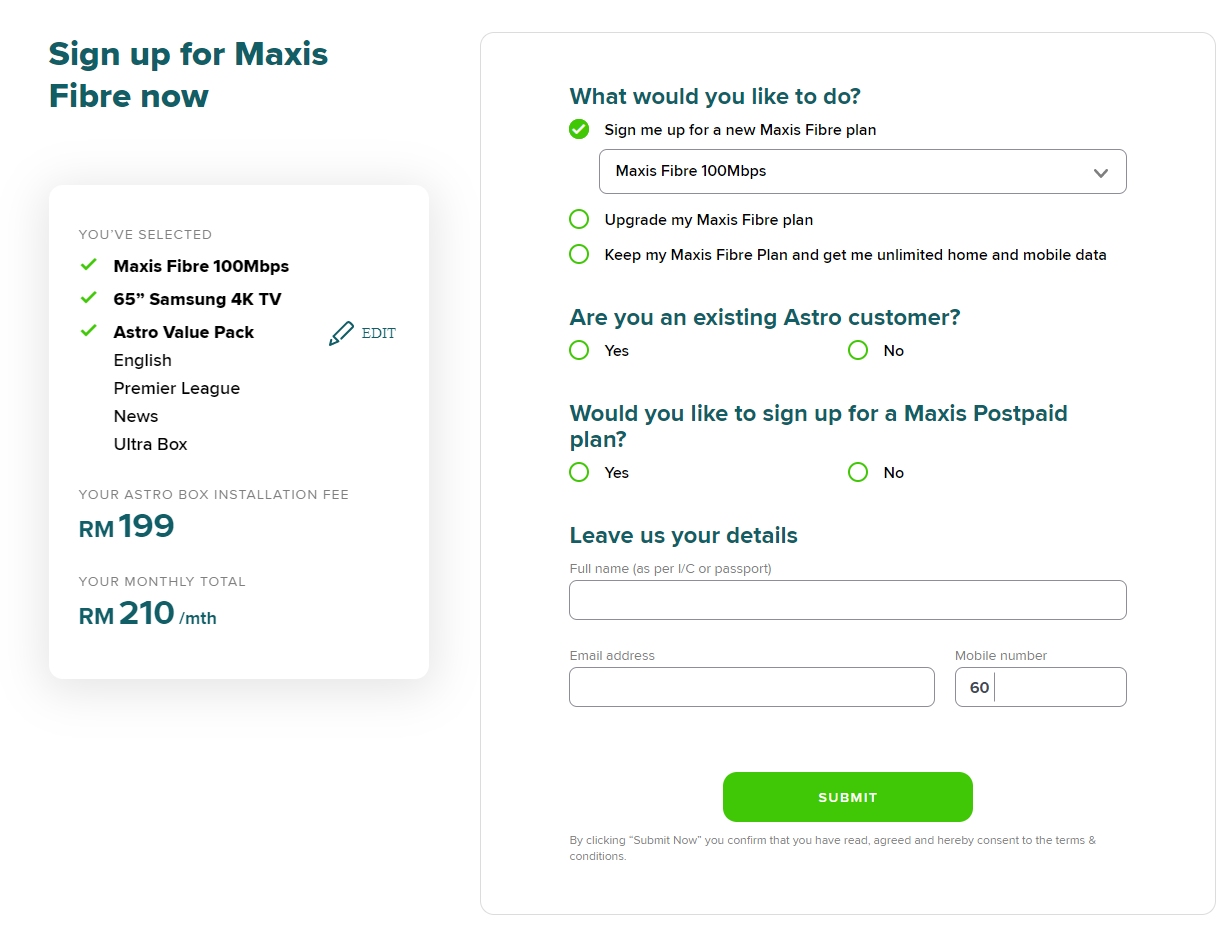Click green checkmark beside Maxis Fibre 100Mbps
The image size is (1232, 925).
[x=89, y=265]
